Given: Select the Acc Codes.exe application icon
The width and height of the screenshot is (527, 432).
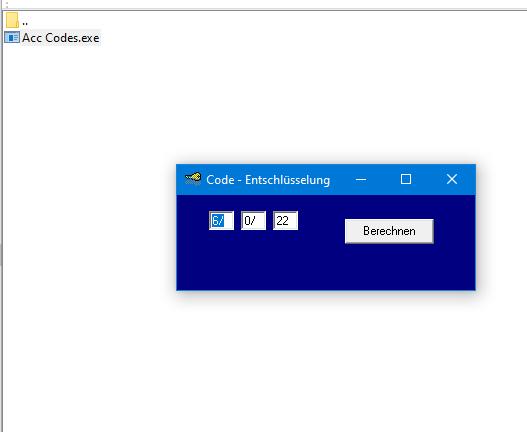Looking at the screenshot, I should 12,38.
